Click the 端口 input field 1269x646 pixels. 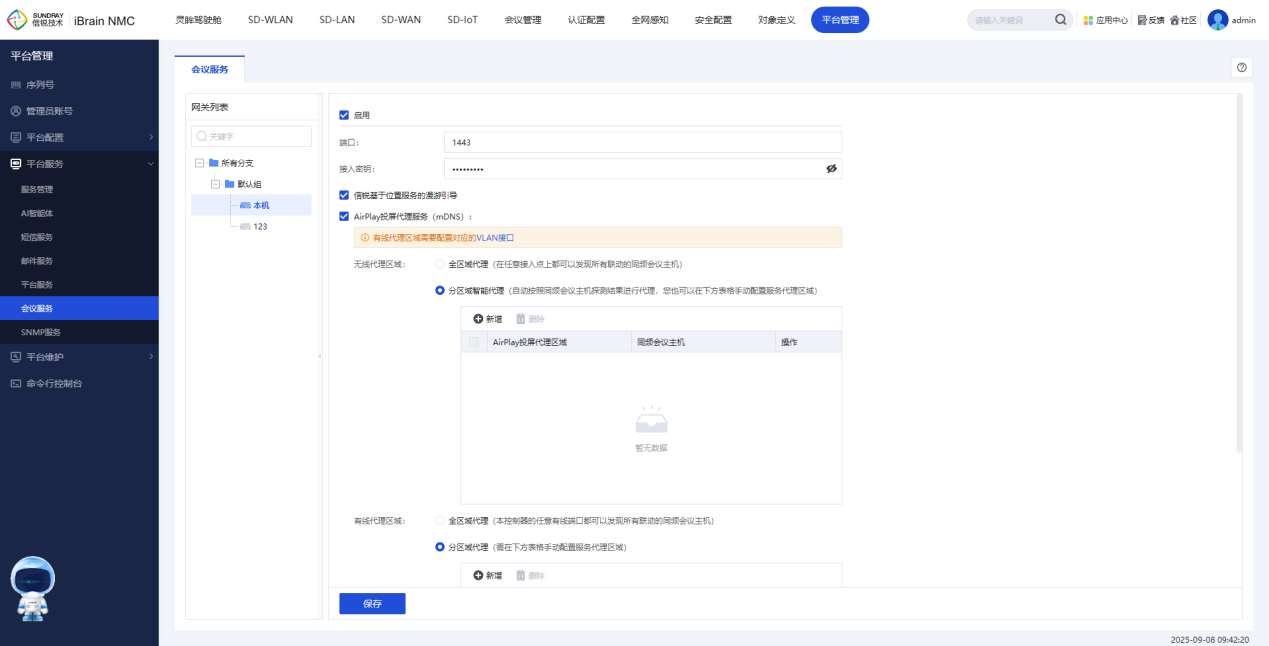[x=642, y=143]
